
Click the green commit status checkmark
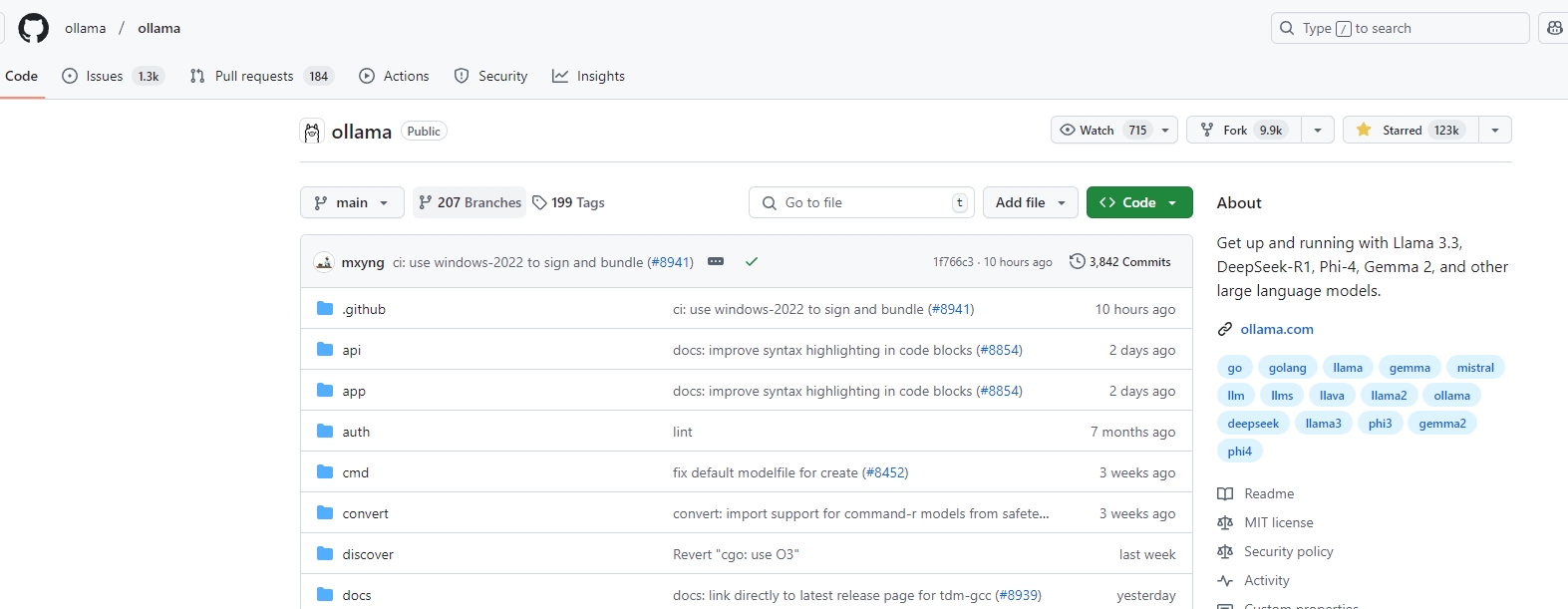pos(752,261)
